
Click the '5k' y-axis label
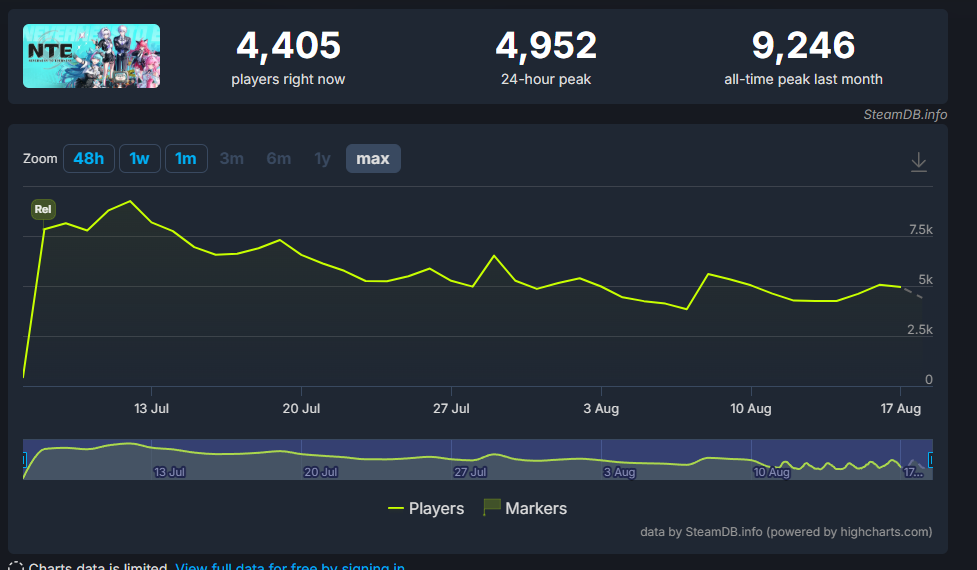925,280
